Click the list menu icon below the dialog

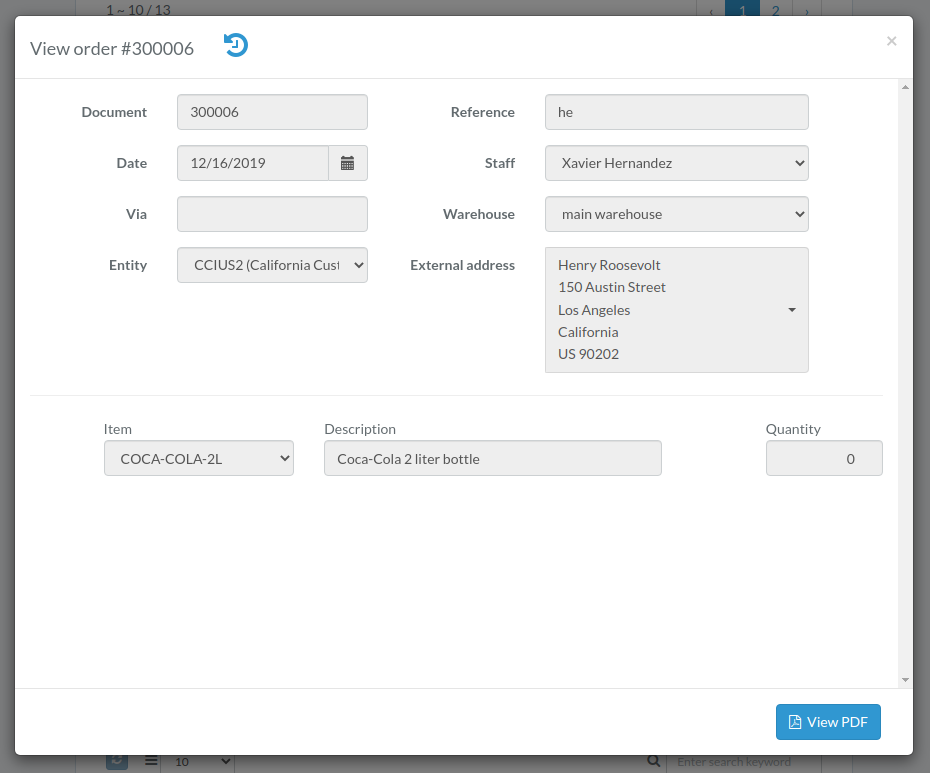[151, 761]
